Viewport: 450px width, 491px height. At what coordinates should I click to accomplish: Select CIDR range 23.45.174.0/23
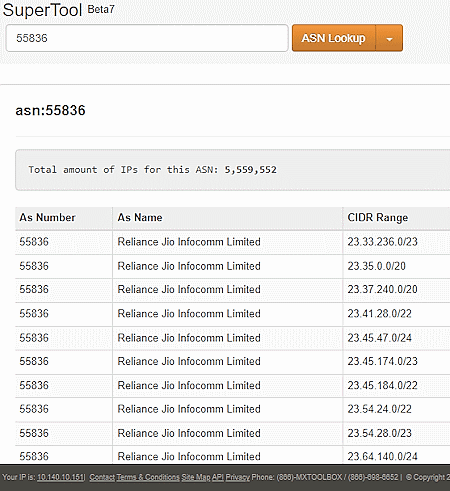pyautogui.click(x=382, y=361)
